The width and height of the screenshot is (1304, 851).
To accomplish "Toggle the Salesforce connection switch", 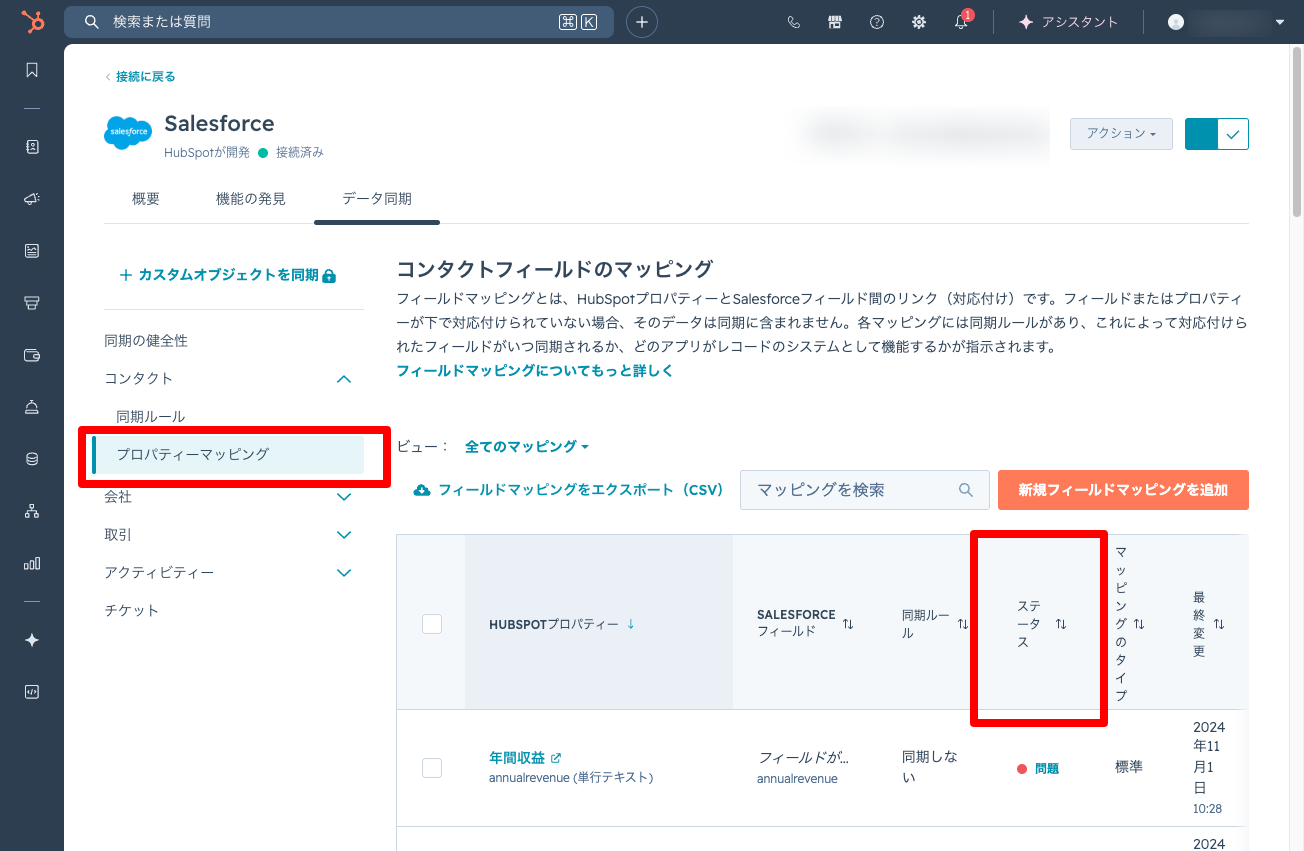I will tap(1217, 133).
